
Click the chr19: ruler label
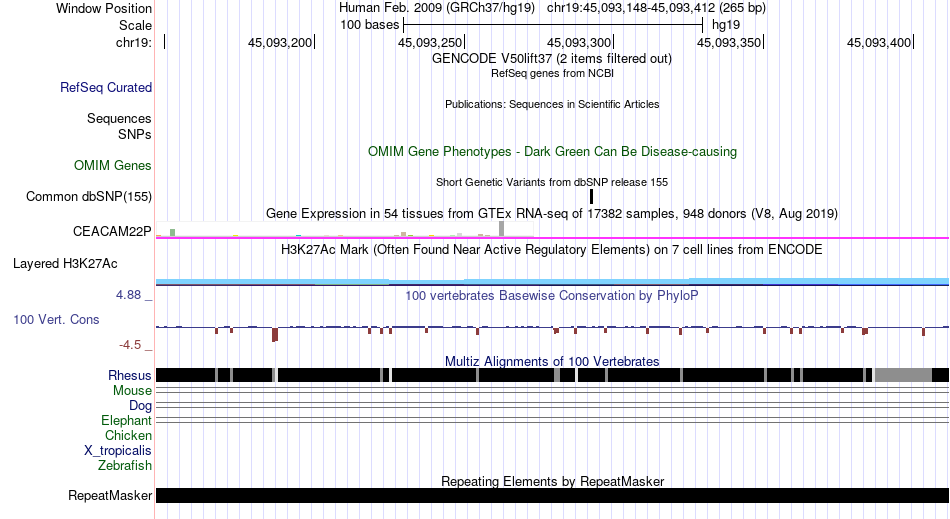[134, 42]
